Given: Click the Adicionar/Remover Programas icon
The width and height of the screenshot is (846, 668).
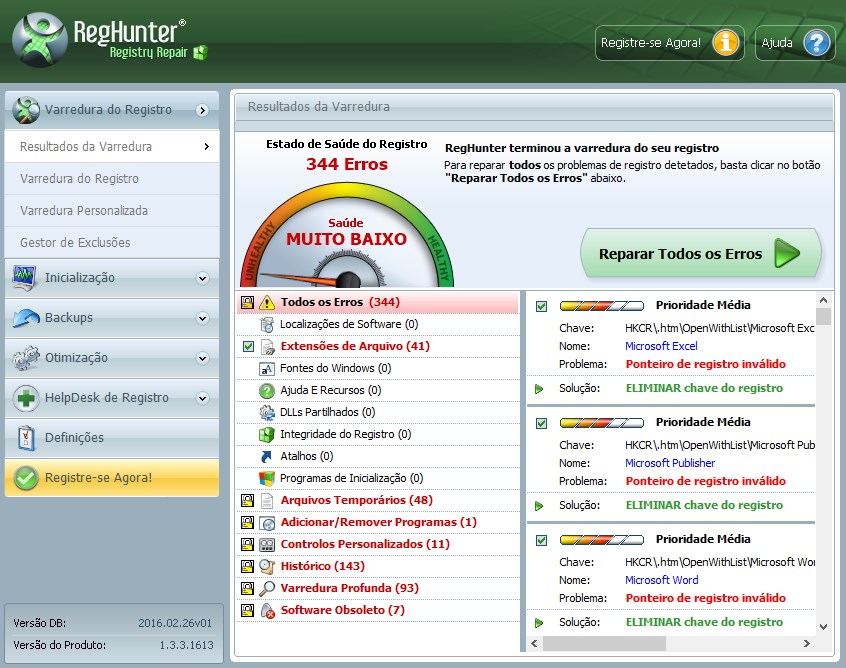Looking at the screenshot, I should pyautogui.click(x=267, y=523).
